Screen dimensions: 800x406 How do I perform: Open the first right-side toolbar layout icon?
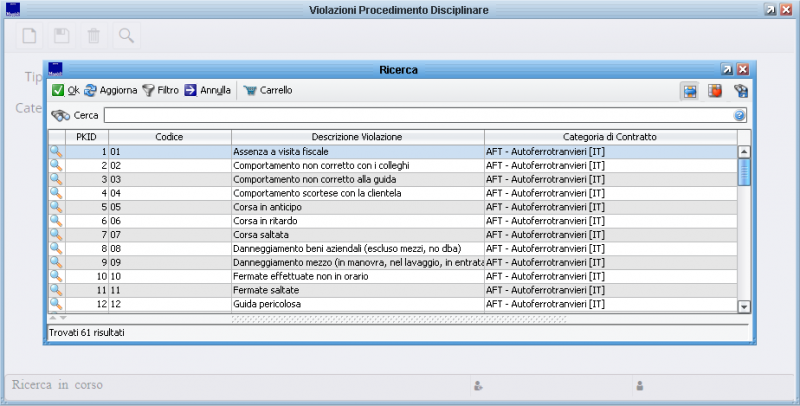click(690, 91)
